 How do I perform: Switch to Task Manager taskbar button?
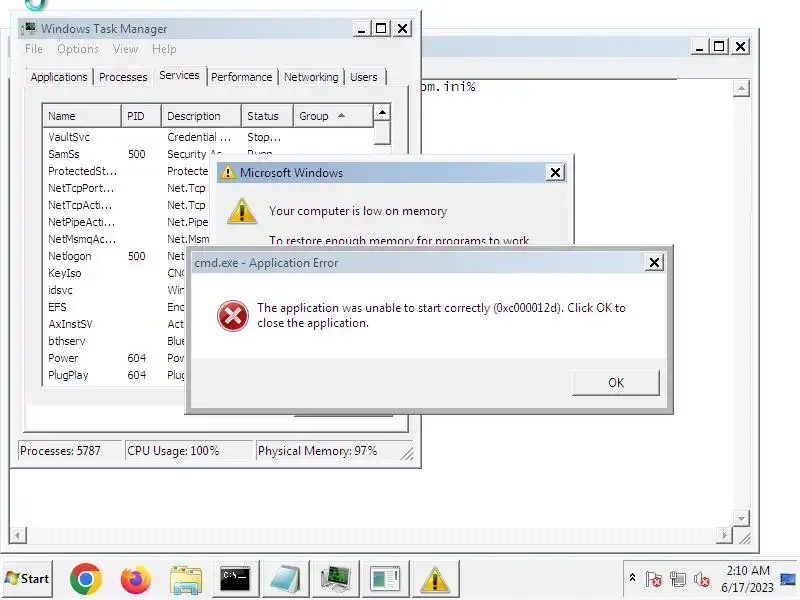335,579
